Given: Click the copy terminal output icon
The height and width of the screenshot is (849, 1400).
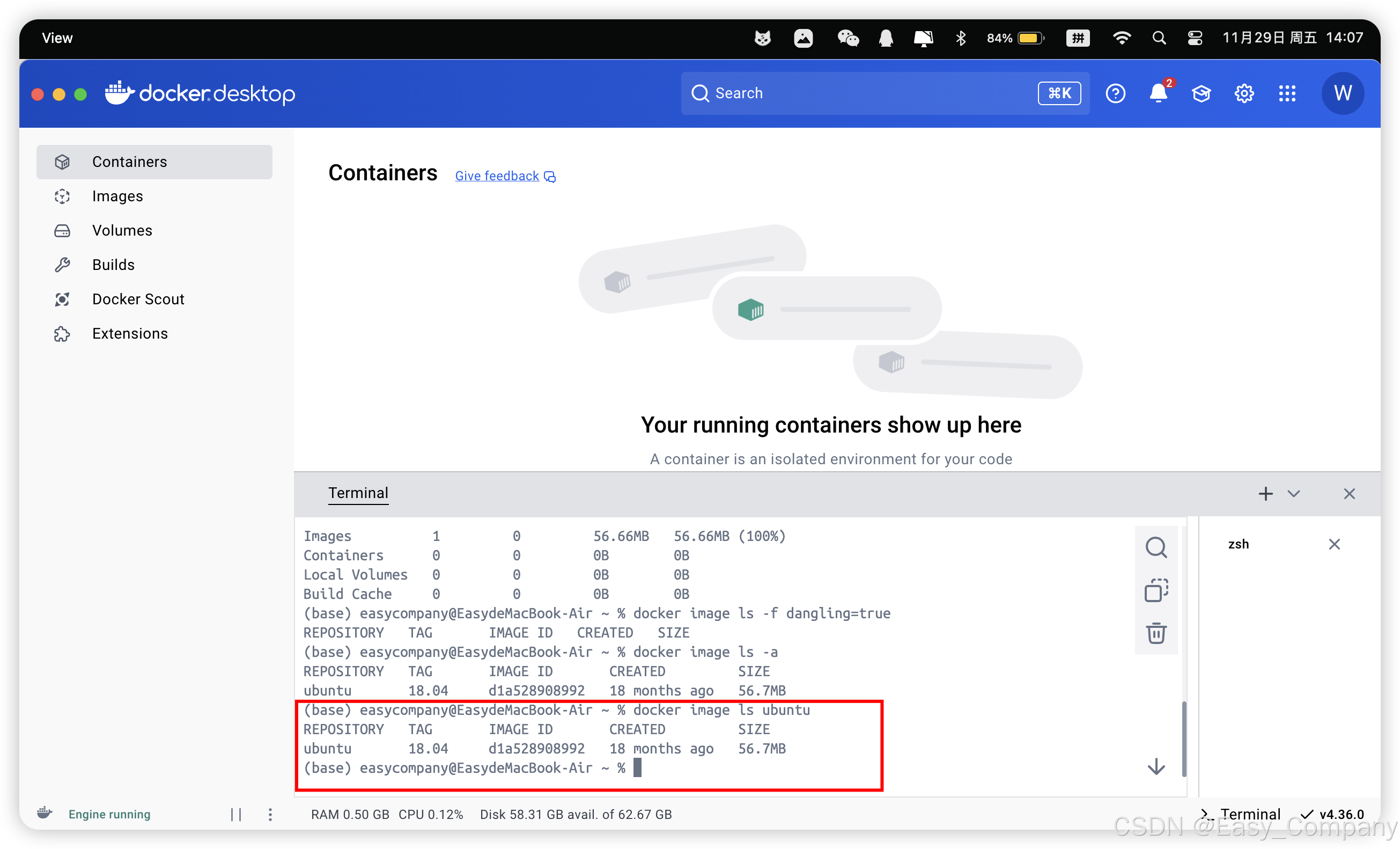Looking at the screenshot, I should [1156, 590].
